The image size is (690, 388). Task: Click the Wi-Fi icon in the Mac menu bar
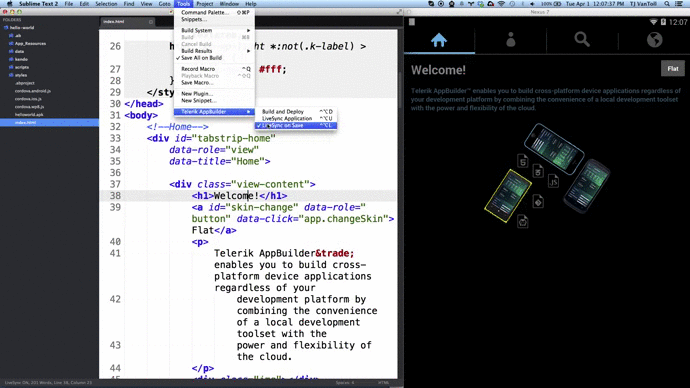pyautogui.click(x=501, y=4)
